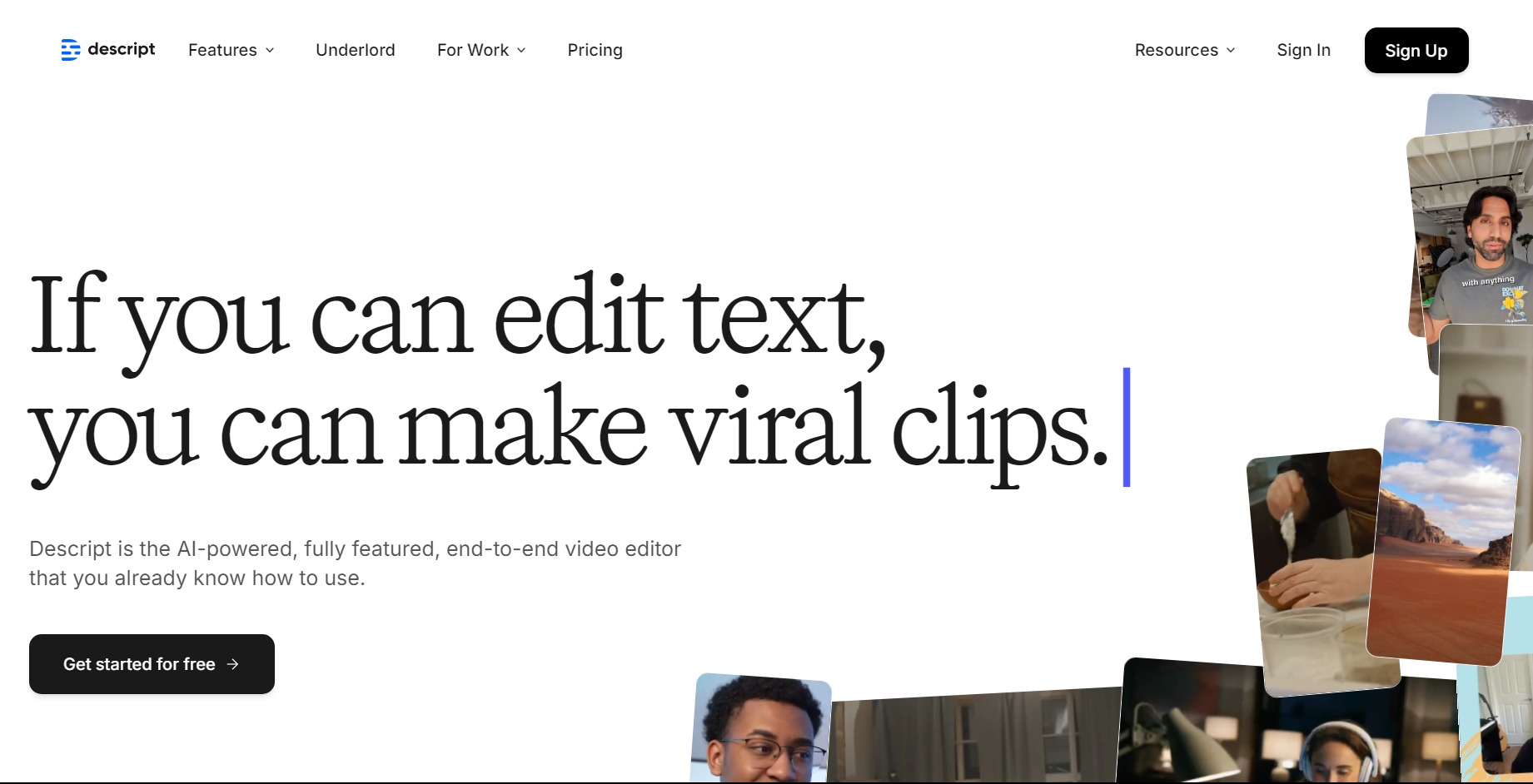Expand the Features dropdown chevron
This screenshot has height=784, width=1533.
tap(270, 51)
